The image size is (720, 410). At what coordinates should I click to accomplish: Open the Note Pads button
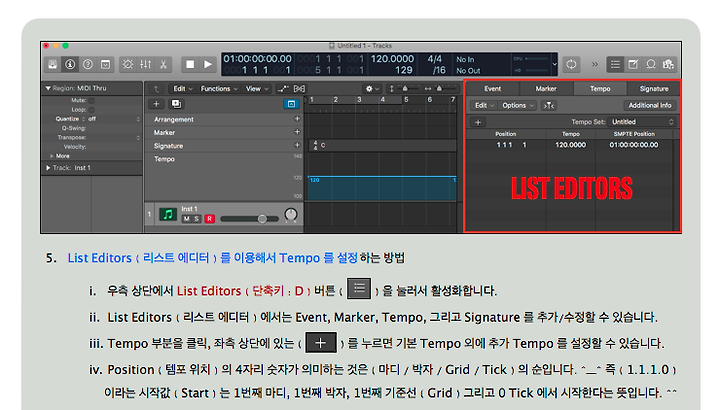coord(633,64)
